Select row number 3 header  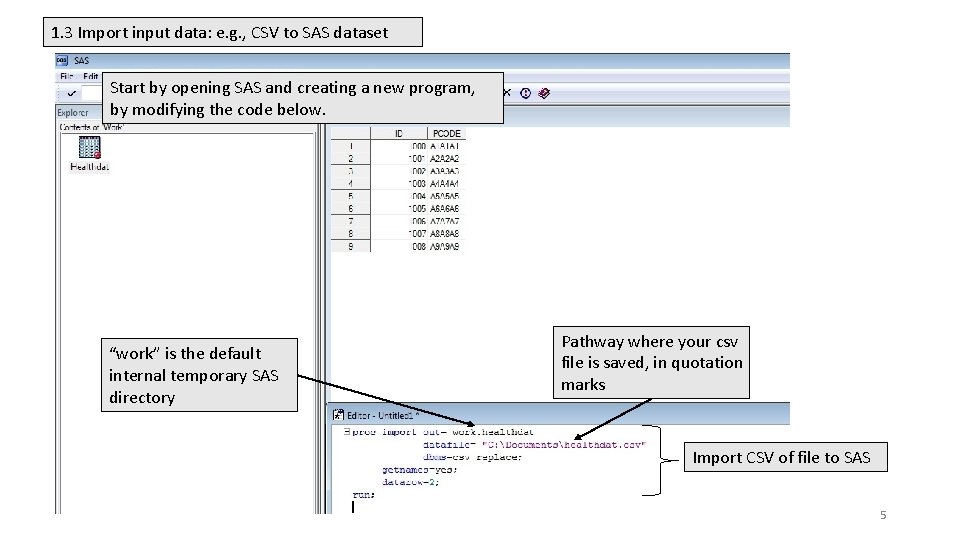(351, 171)
